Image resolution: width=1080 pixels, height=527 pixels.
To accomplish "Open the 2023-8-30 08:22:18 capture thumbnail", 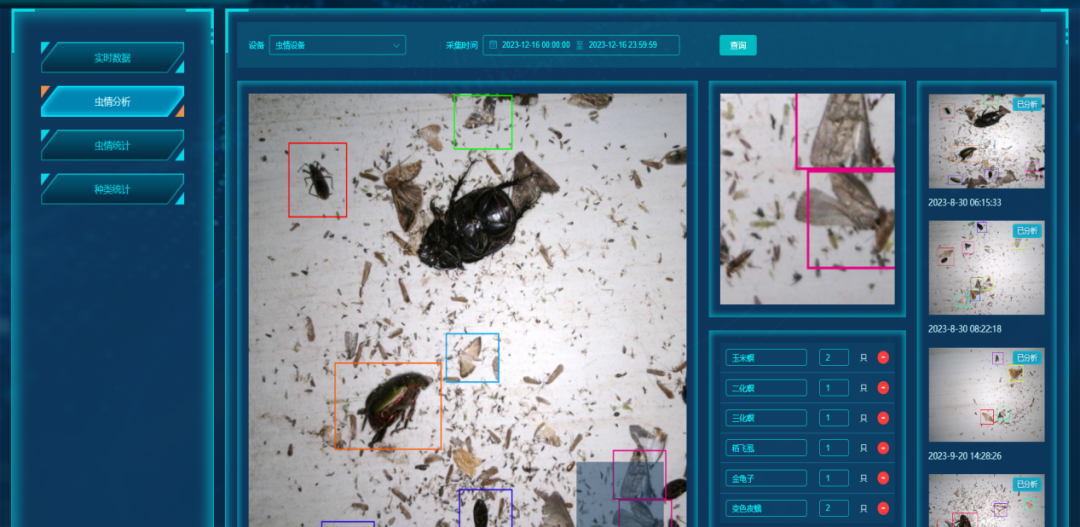I will [986, 267].
